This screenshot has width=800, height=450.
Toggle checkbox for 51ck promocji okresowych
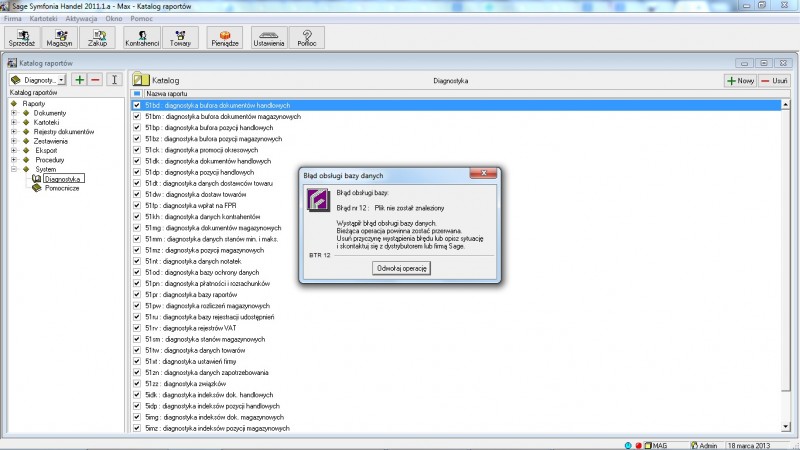pos(137,150)
